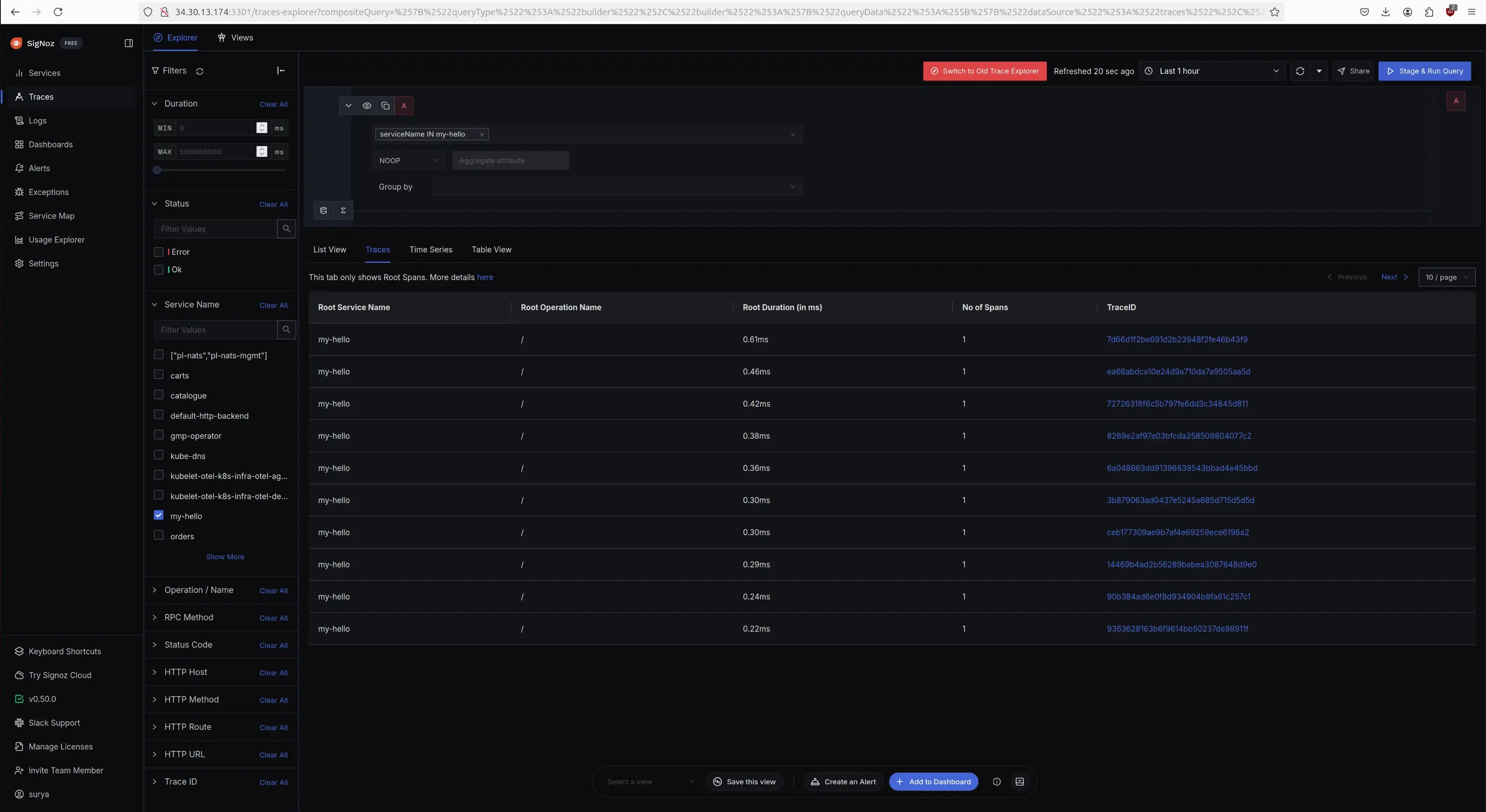Clone query A with copy icon
The width and height of the screenshot is (1486, 812).
coord(385,106)
